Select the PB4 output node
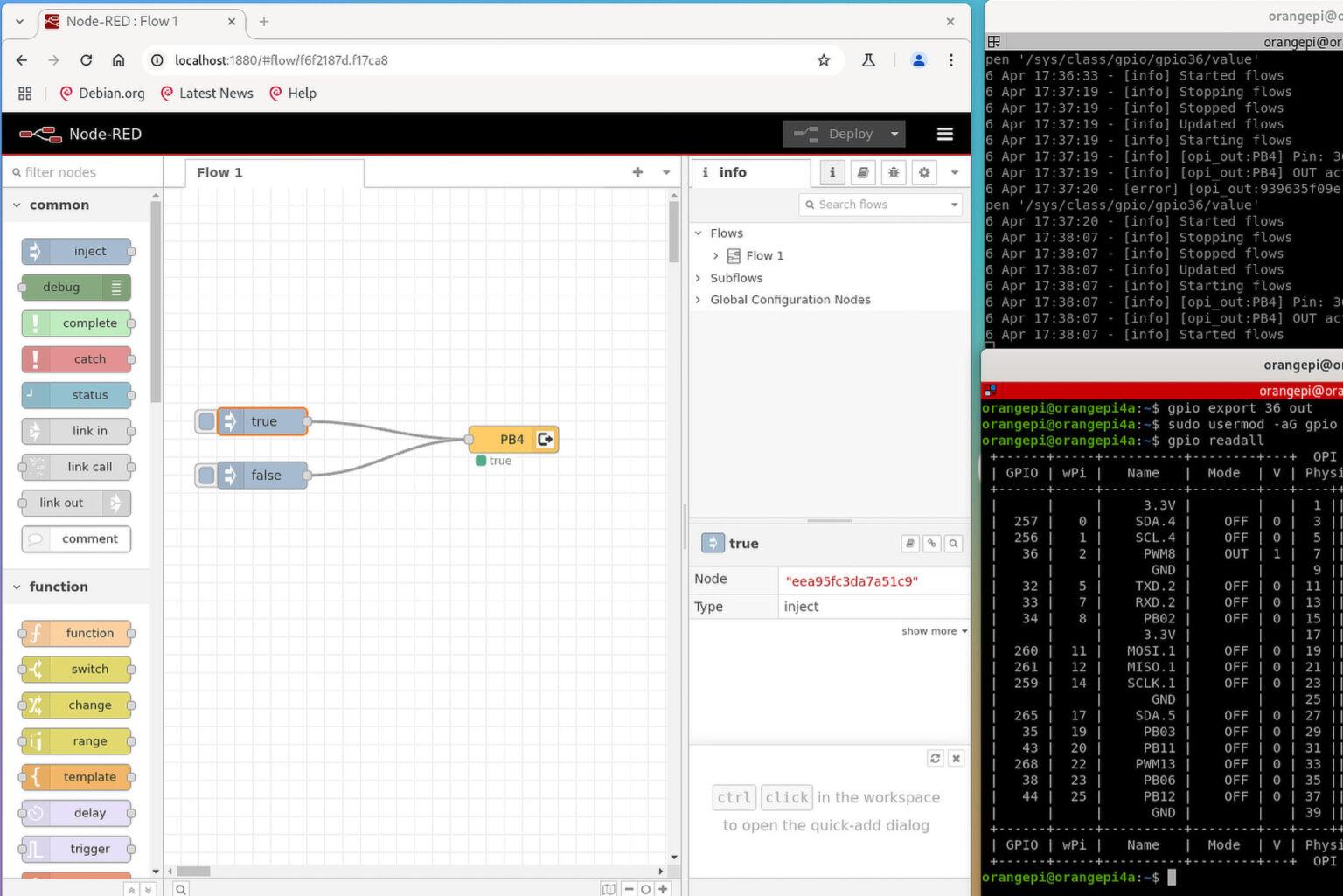Viewport: 1343px width, 896px height. click(513, 439)
